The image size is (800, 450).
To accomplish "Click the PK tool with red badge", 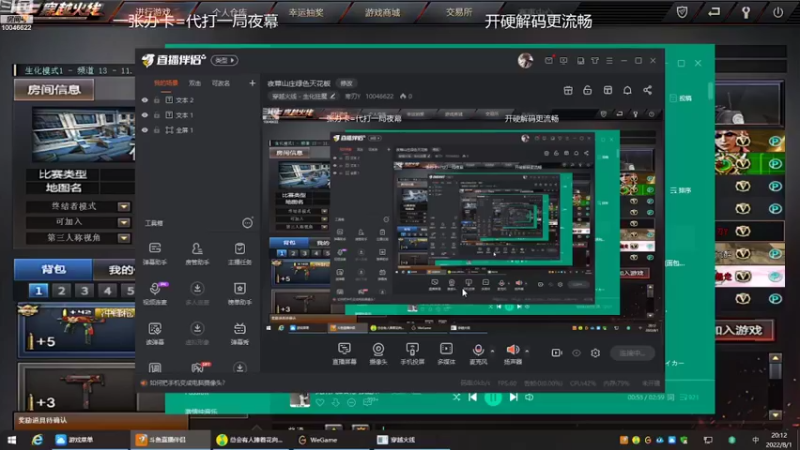I will (197, 367).
